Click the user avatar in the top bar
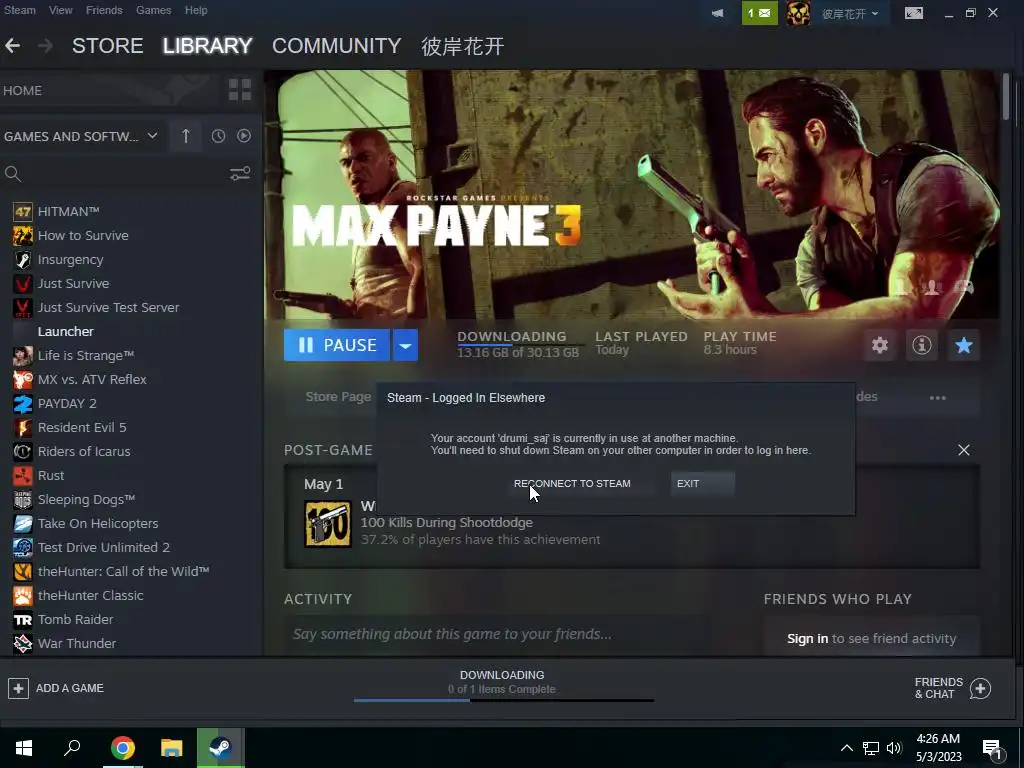Screen dimensions: 1024x768 click(798, 13)
